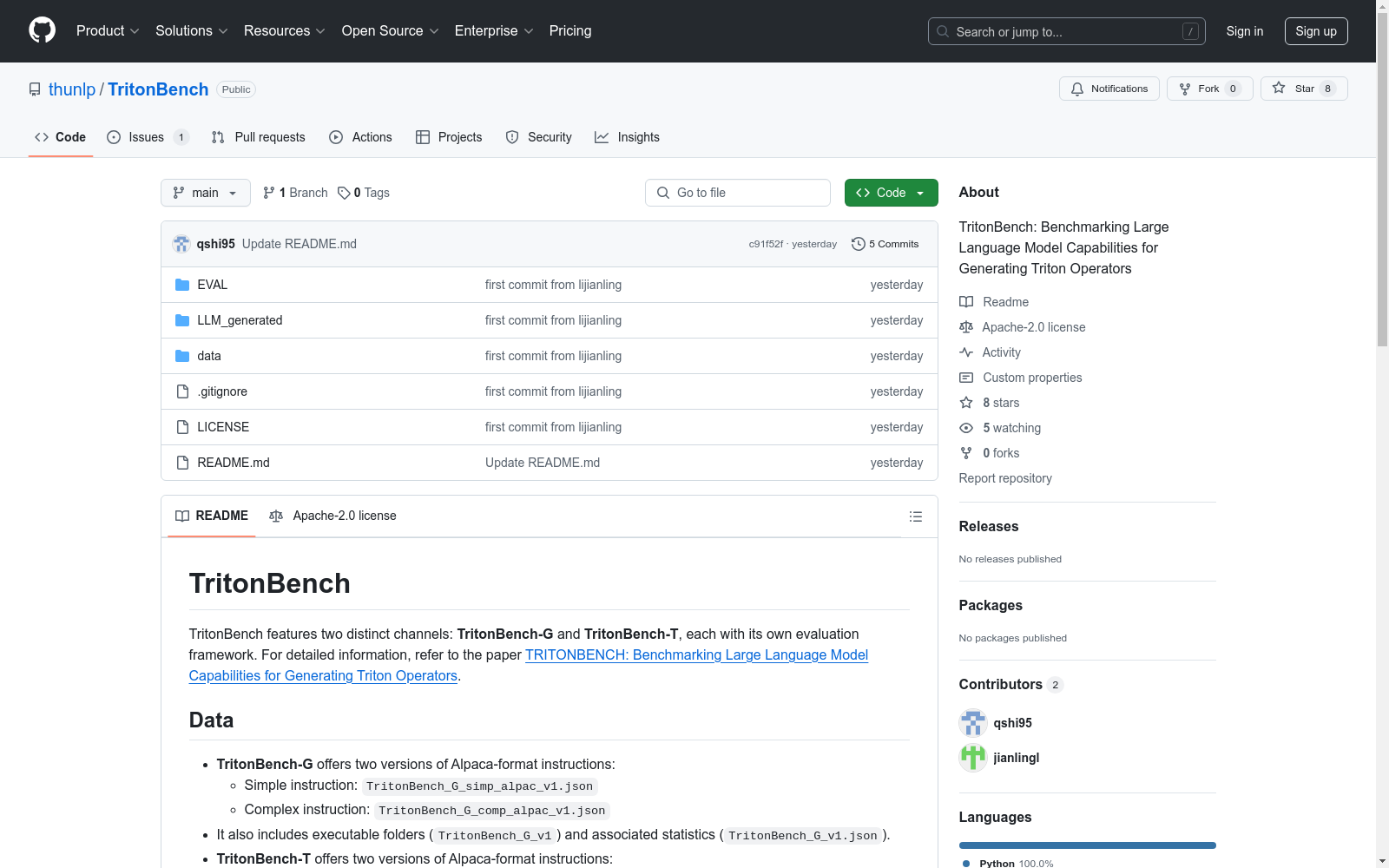This screenshot has width=1389, height=868.
Task: Open the TRITONBENCH paper link
Action: tap(529, 666)
